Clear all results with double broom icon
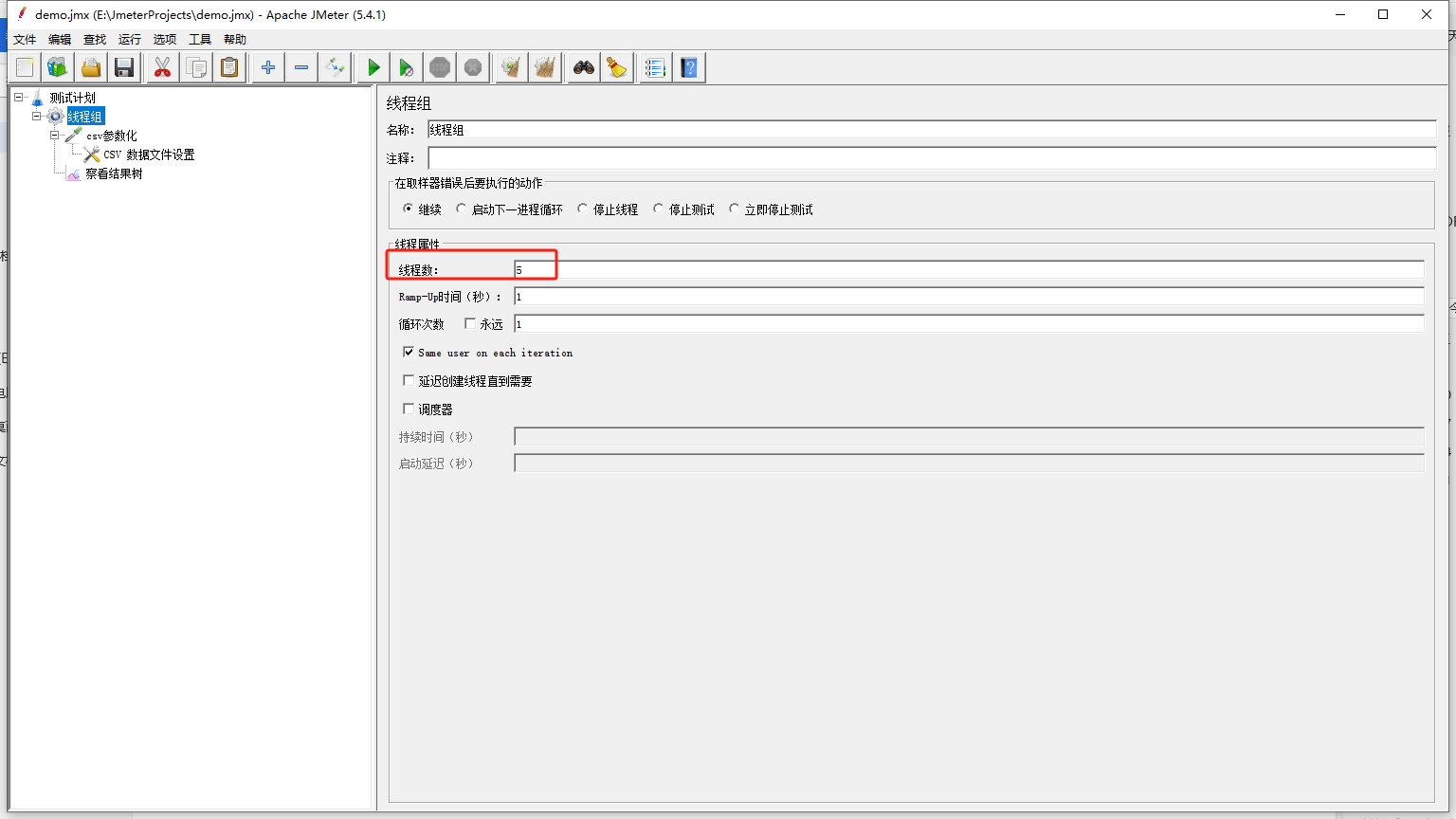This screenshot has width=1456, height=819. (545, 67)
